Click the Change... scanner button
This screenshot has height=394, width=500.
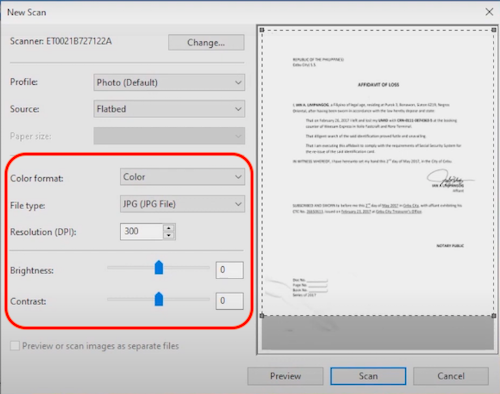tap(206, 42)
